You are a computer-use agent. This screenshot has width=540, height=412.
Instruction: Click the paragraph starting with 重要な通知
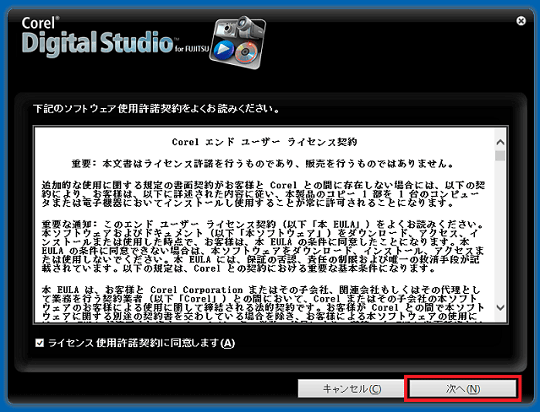click(x=262, y=246)
